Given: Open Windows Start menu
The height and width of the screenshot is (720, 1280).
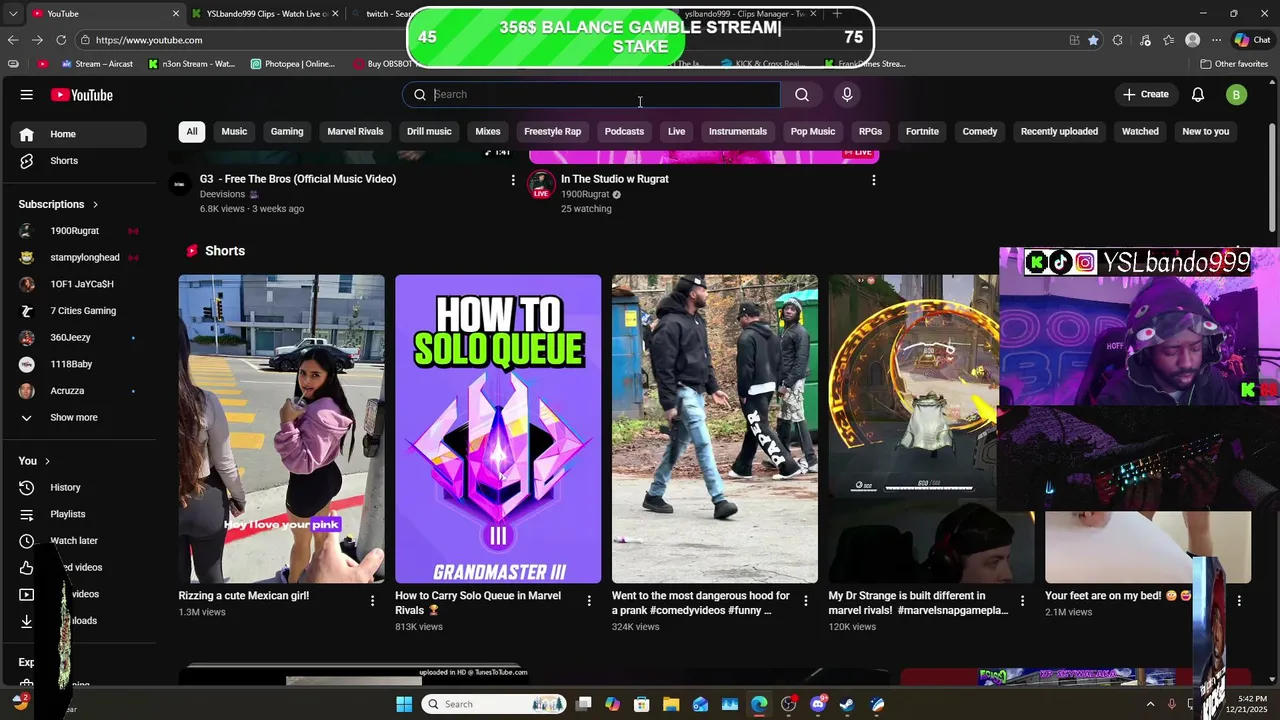Looking at the screenshot, I should pos(404,704).
